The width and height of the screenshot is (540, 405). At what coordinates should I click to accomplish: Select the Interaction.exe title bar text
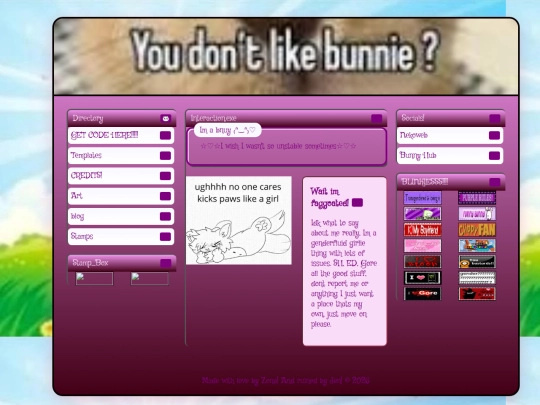pos(214,118)
